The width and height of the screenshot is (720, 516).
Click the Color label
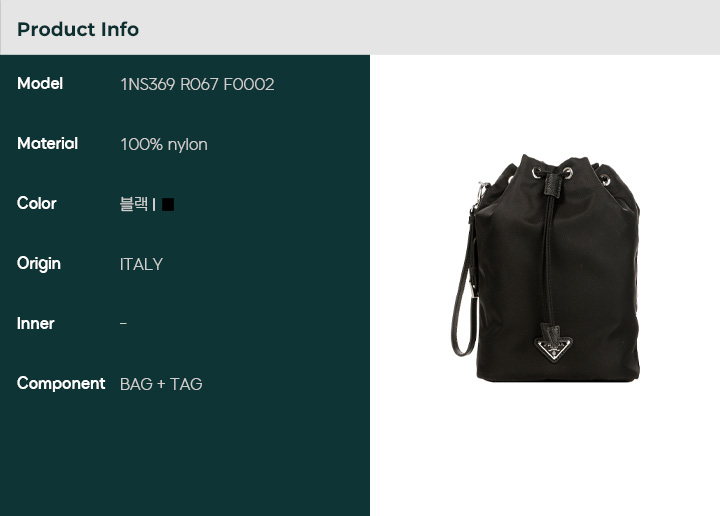pyautogui.click(x=37, y=203)
